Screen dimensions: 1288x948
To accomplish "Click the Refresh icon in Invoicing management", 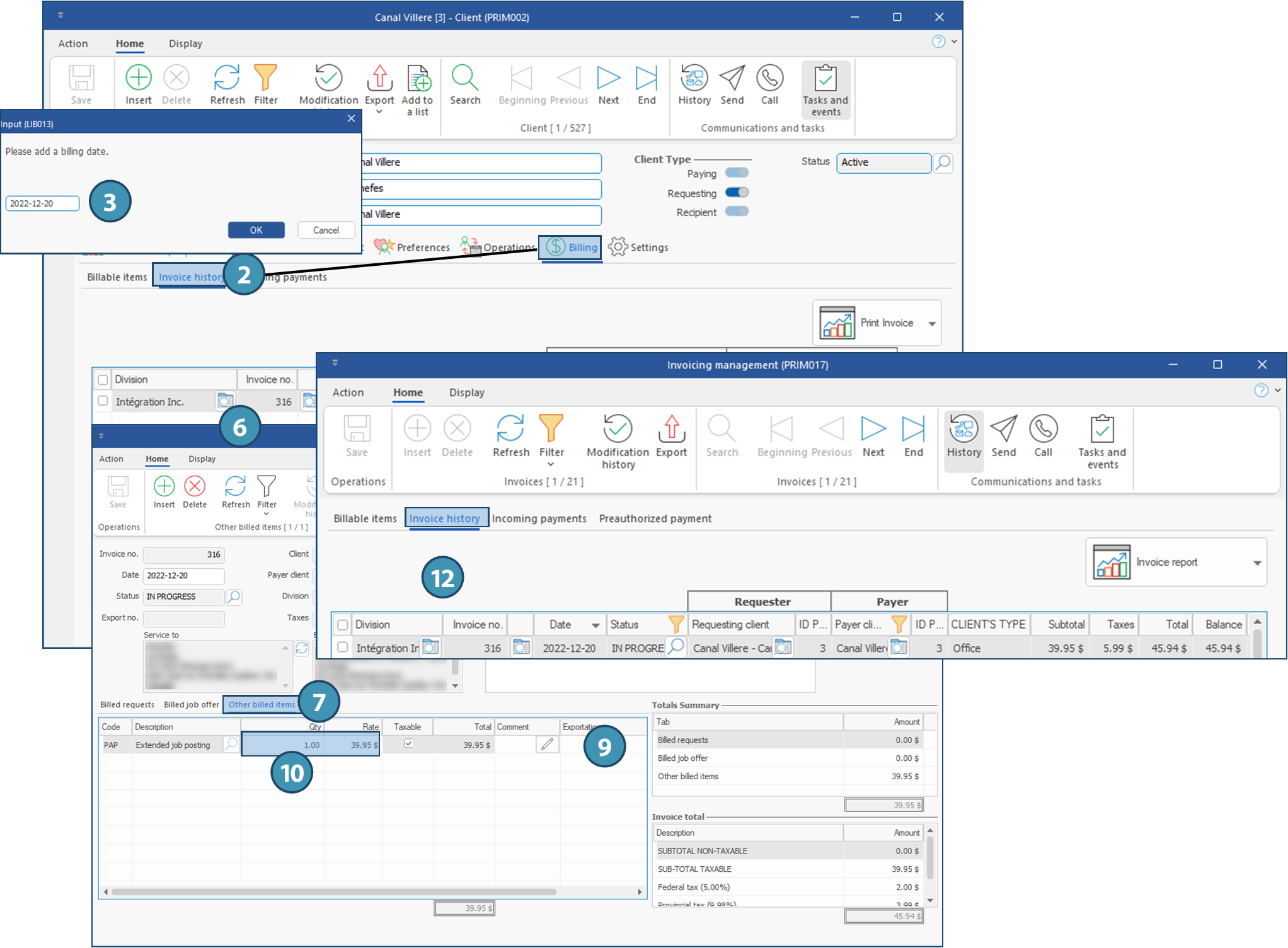I will [x=510, y=429].
